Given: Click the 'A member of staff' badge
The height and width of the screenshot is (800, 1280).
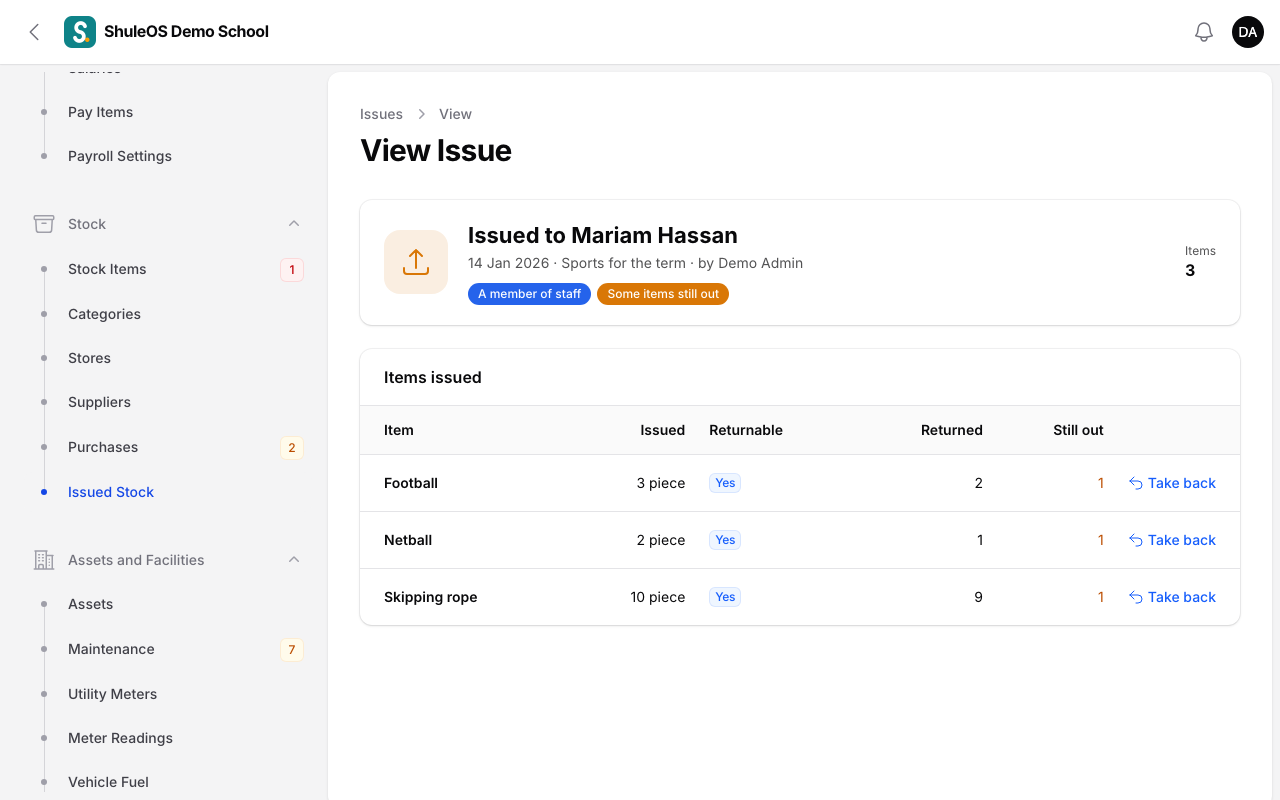Looking at the screenshot, I should tap(529, 294).
